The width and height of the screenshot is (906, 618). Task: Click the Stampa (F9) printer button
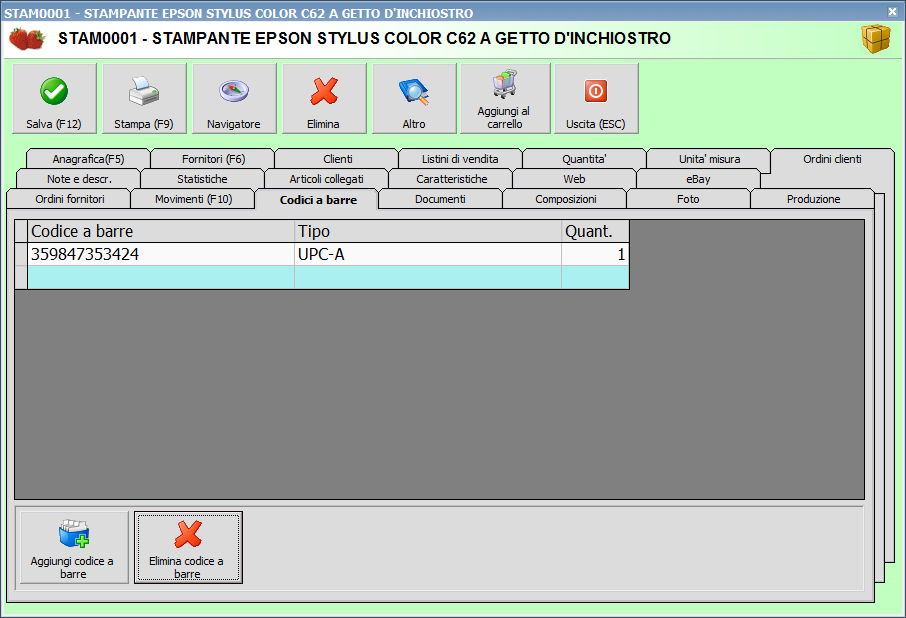tap(144, 99)
